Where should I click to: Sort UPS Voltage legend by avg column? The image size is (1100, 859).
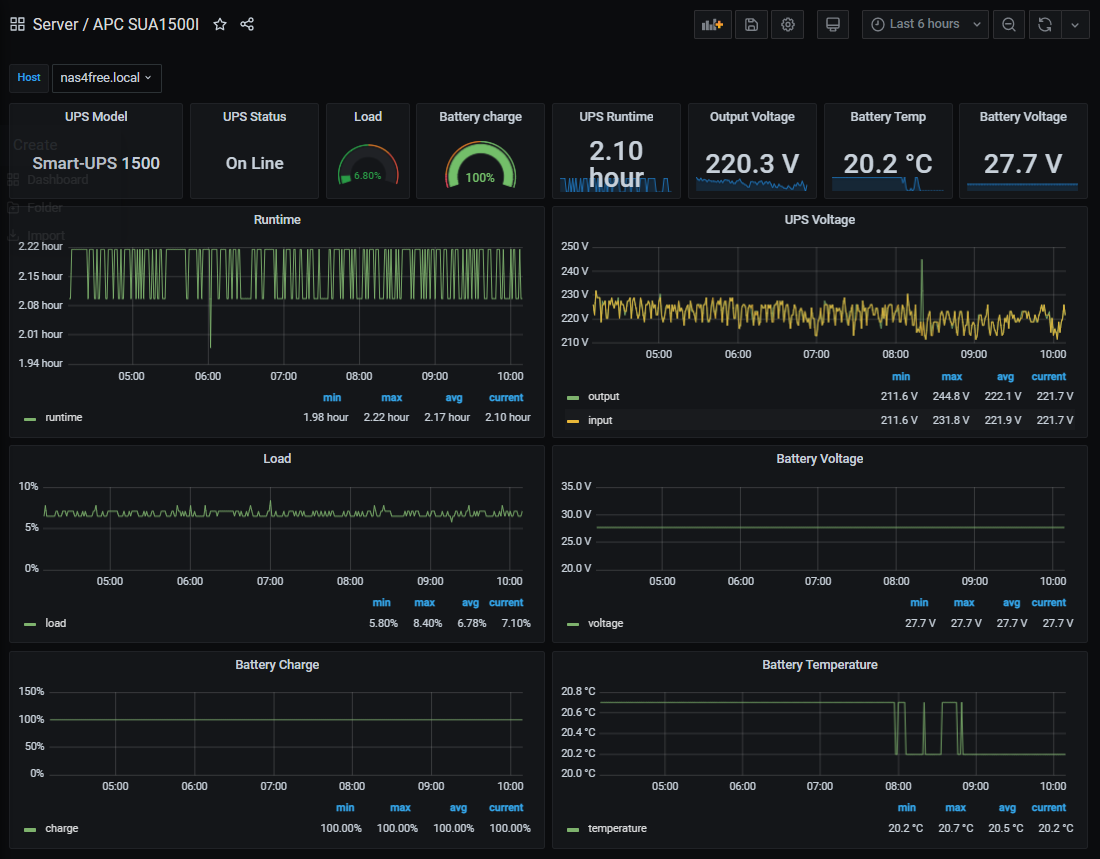[1005, 377]
